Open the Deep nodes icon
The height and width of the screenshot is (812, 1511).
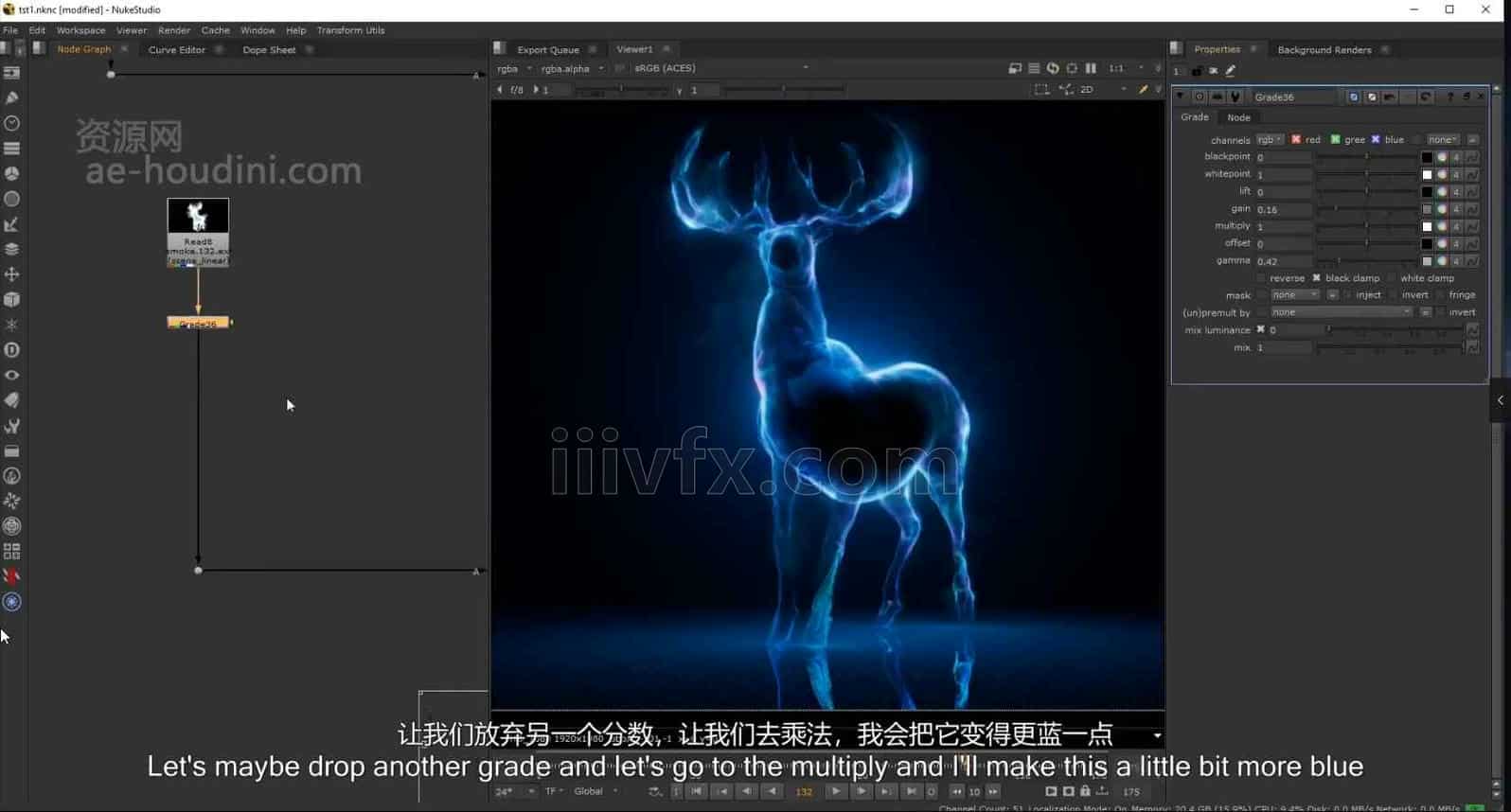point(11,350)
